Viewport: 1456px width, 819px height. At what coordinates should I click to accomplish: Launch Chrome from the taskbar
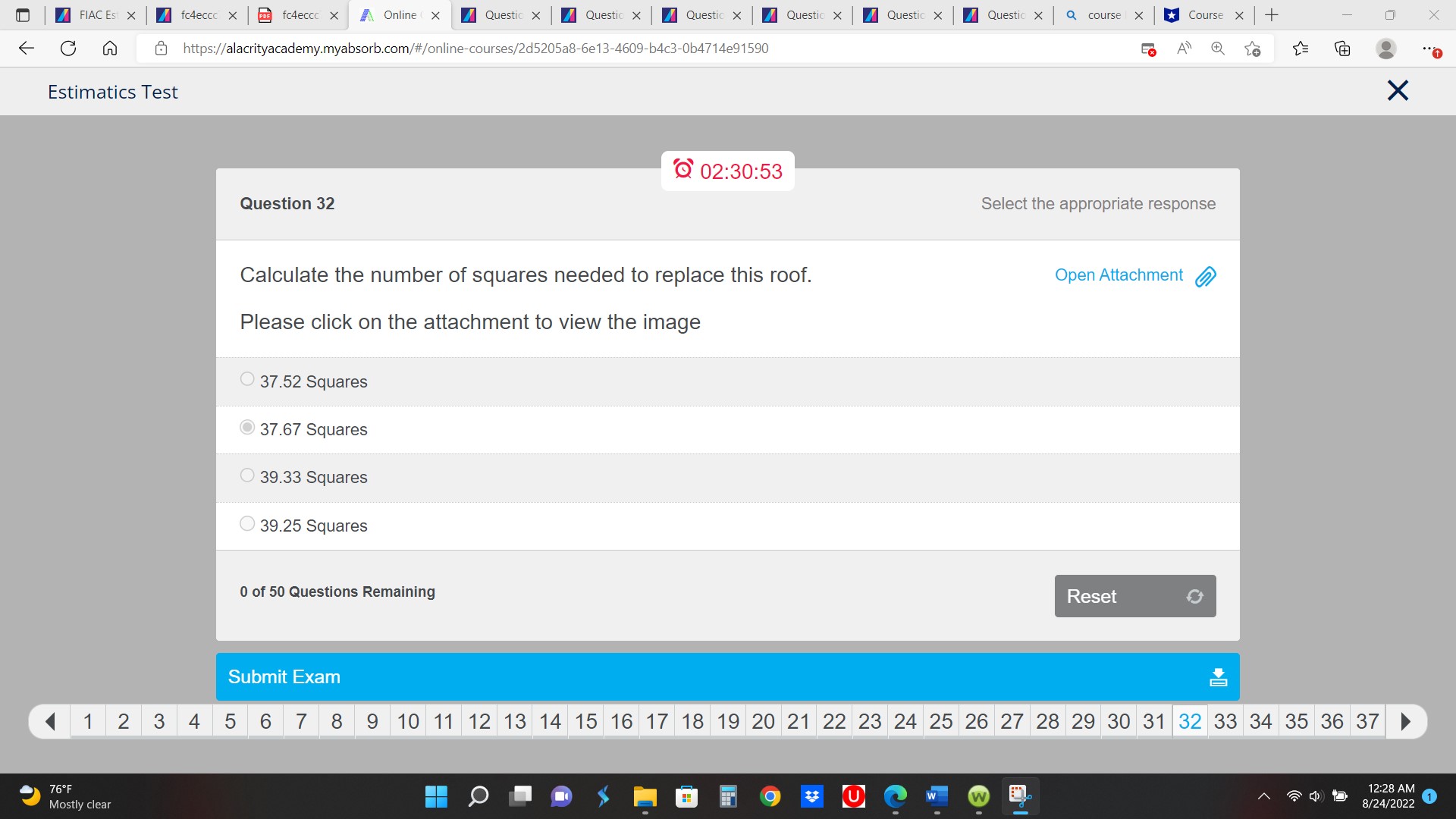tap(770, 796)
